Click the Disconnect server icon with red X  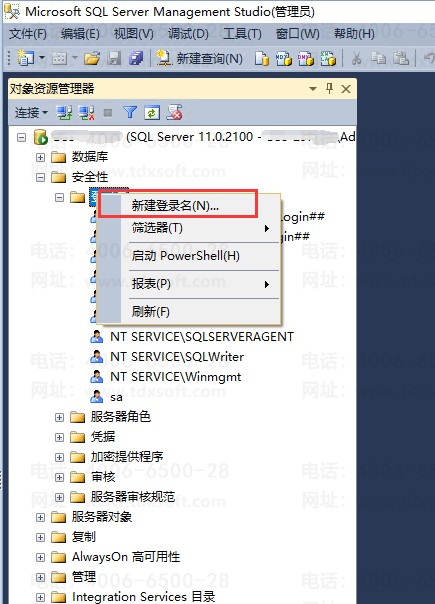click(x=87, y=113)
